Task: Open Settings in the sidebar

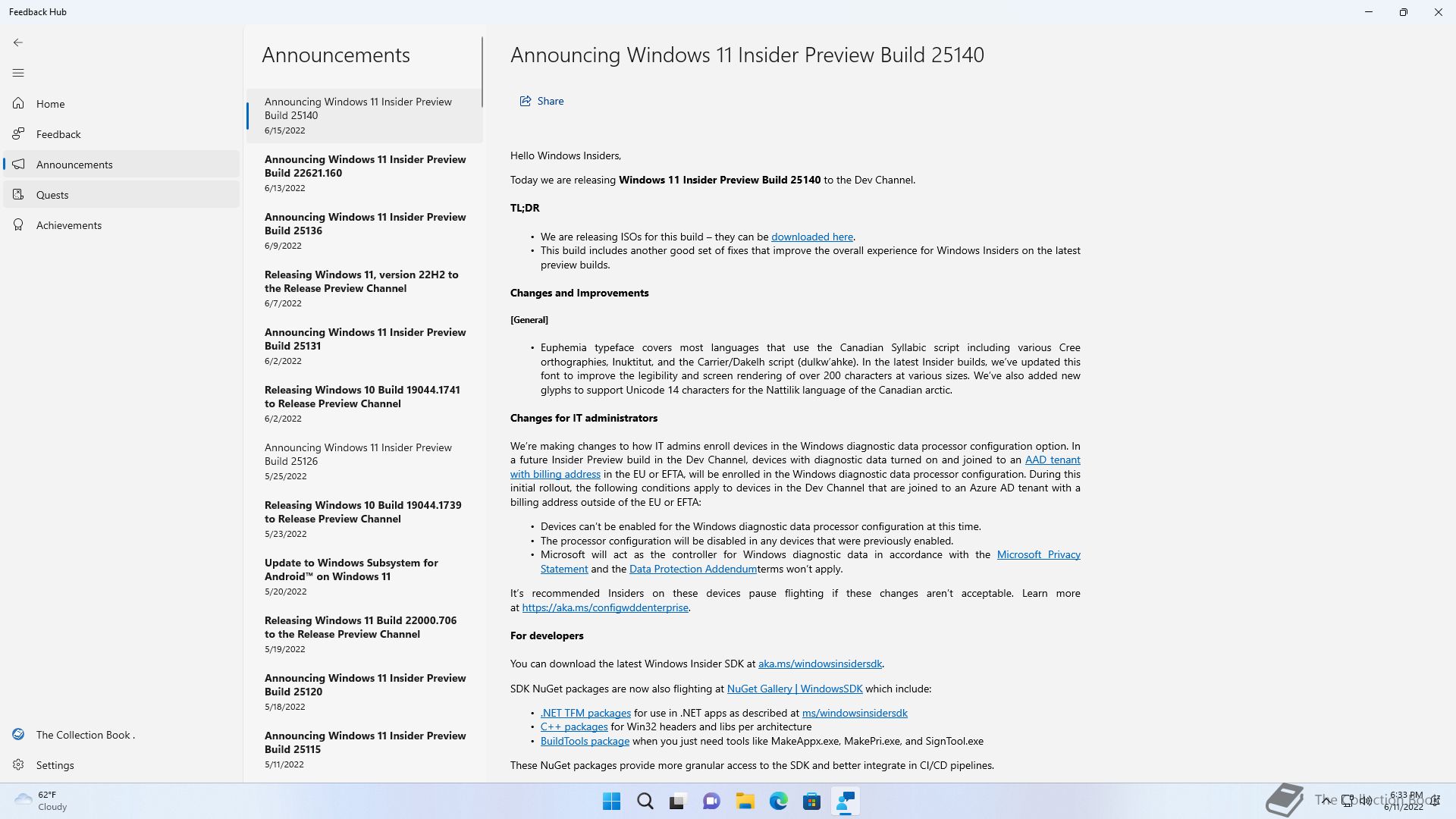Action: 121,764
